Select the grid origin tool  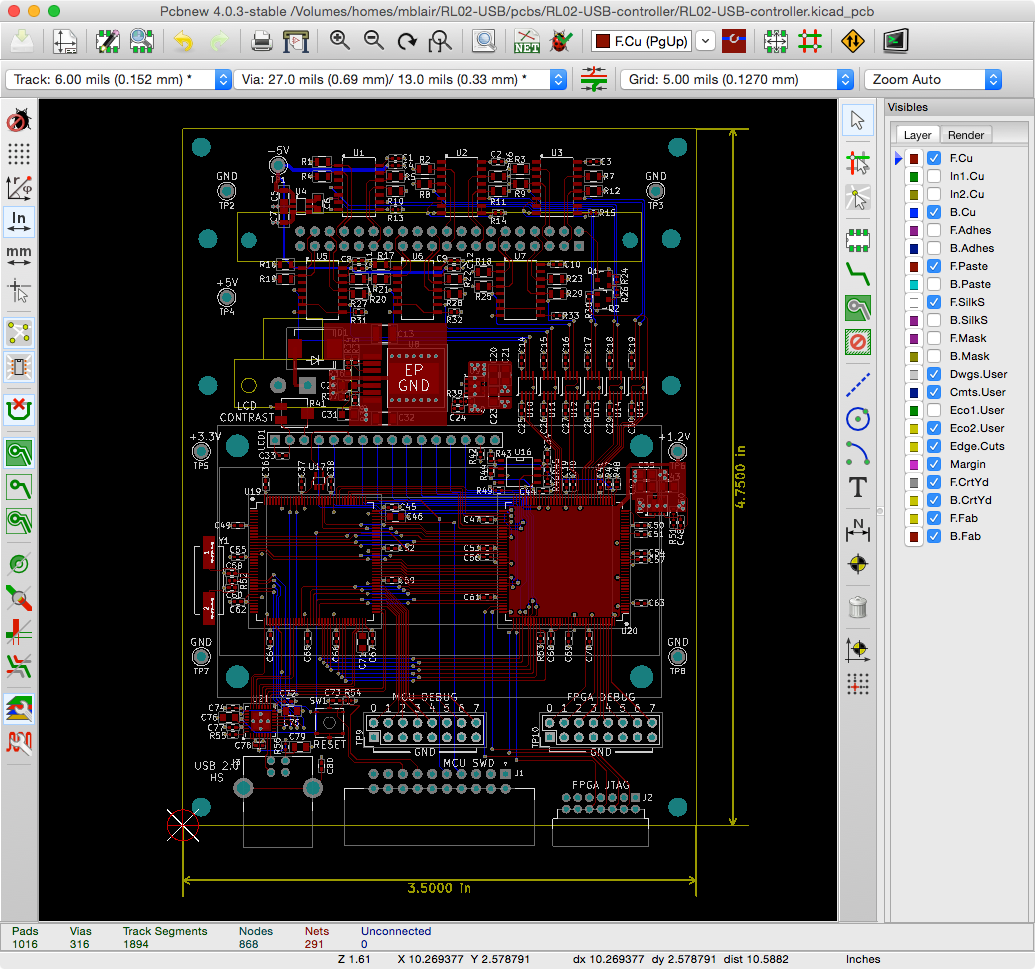pyautogui.click(x=857, y=684)
